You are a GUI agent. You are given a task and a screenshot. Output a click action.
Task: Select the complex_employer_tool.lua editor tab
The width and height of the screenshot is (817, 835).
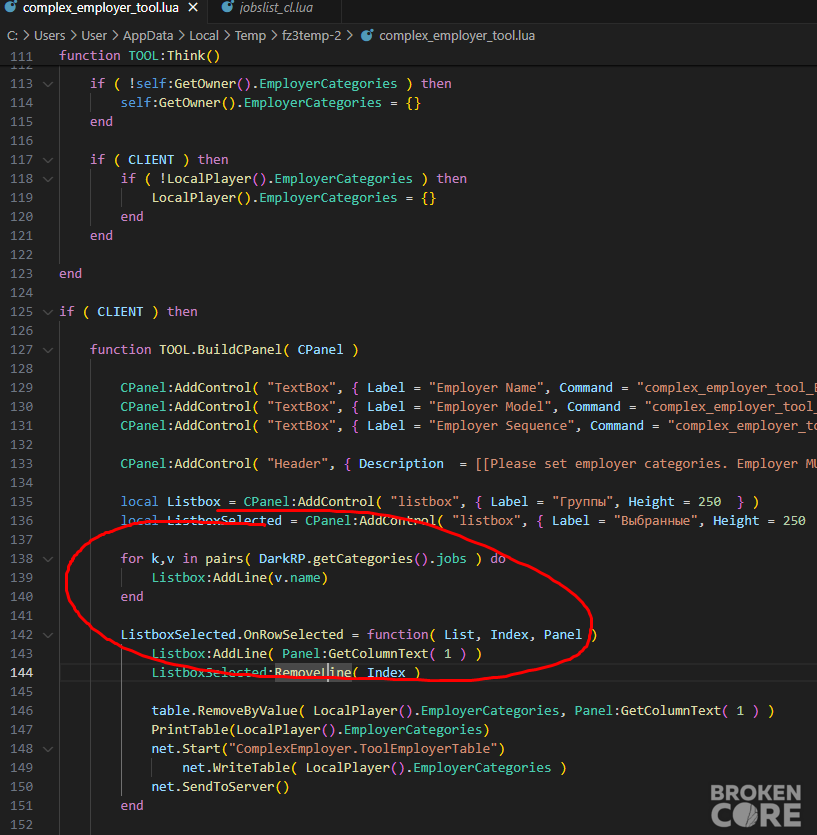click(x=101, y=8)
